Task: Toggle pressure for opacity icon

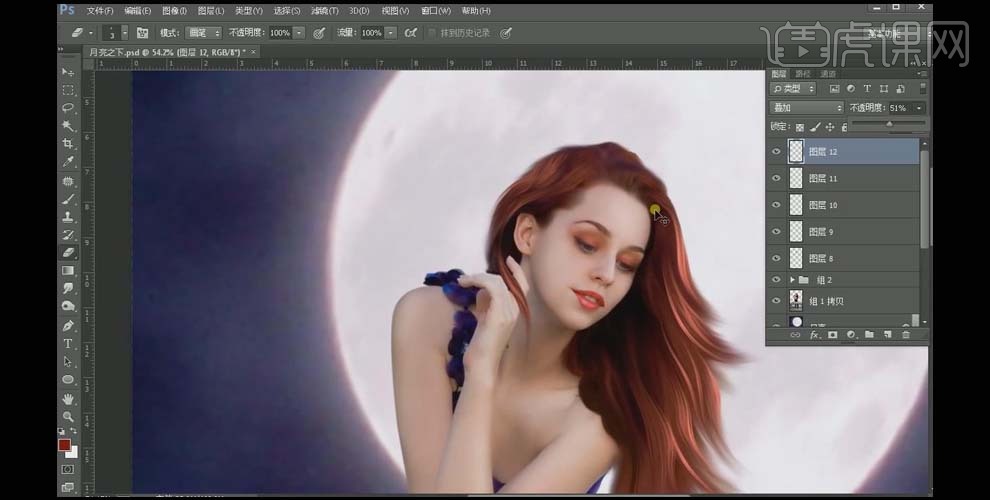Action: (319, 33)
